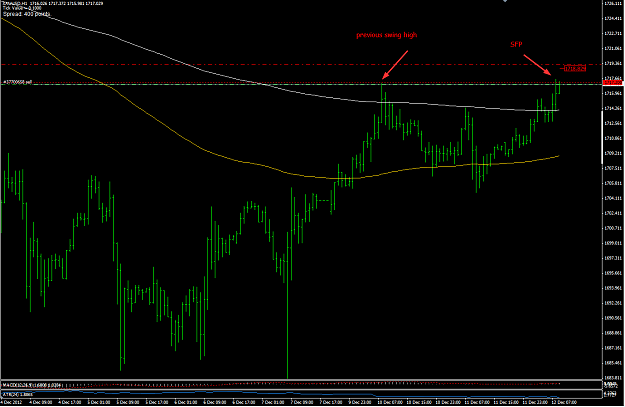This screenshot has height=407, width=625.
Task: Click the '7 Dec 09:00' time axis label
Action: tap(302, 402)
